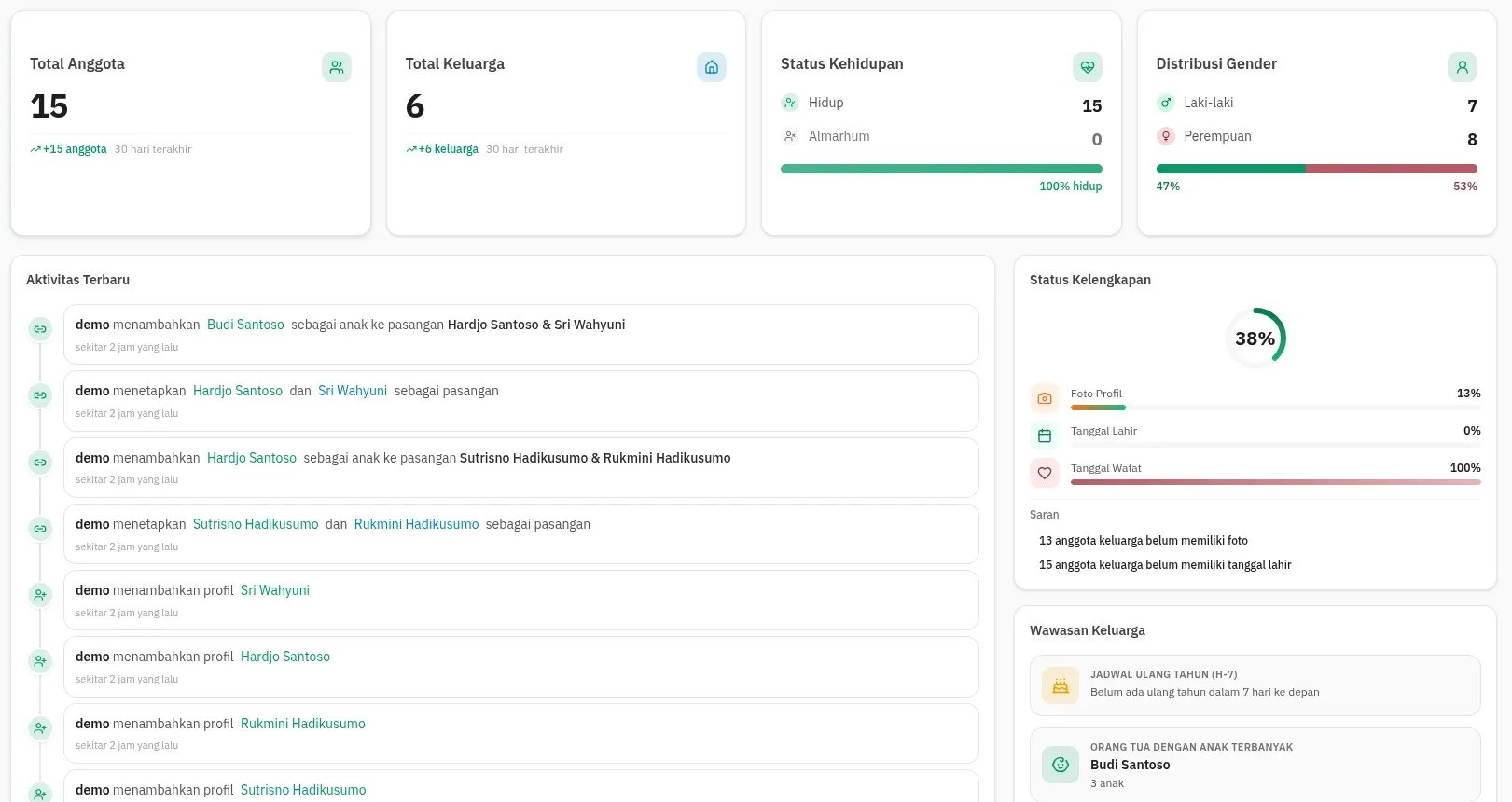Click 'Sutrisno Hadikusumo & Rukmini Hadikusumo' bold text
Viewport: 1512px width, 802px height.
595,458
